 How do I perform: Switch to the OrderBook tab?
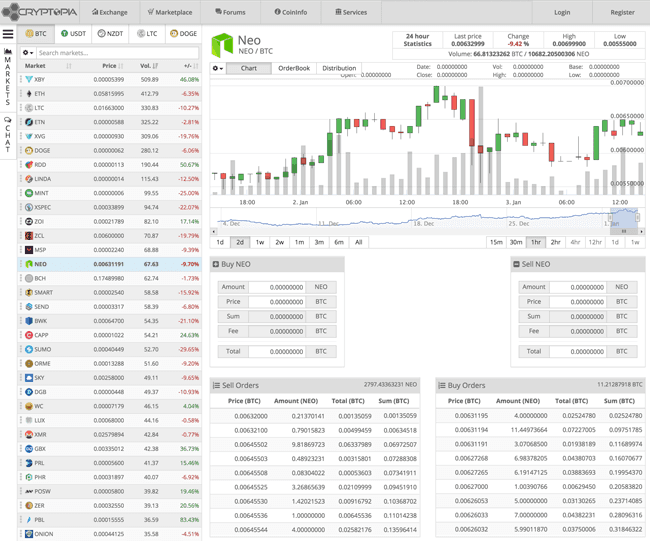(294, 68)
